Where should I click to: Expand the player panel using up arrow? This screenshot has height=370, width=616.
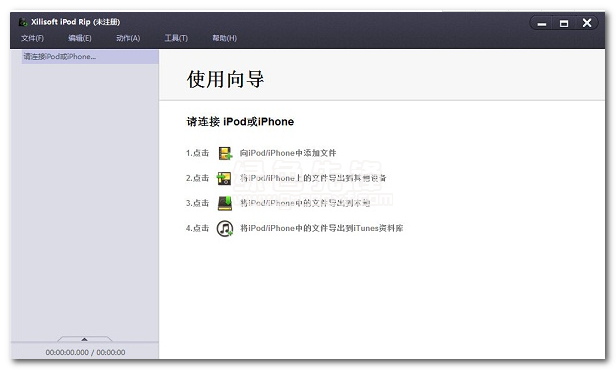click(84, 339)
